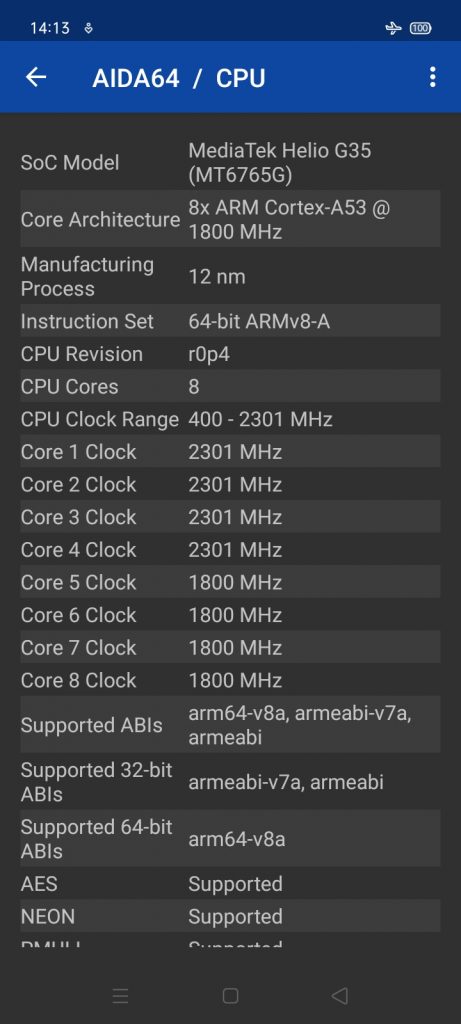Tap the CPU Clock Range row
Screen dimensions: 461x1024
pos(230,419)
